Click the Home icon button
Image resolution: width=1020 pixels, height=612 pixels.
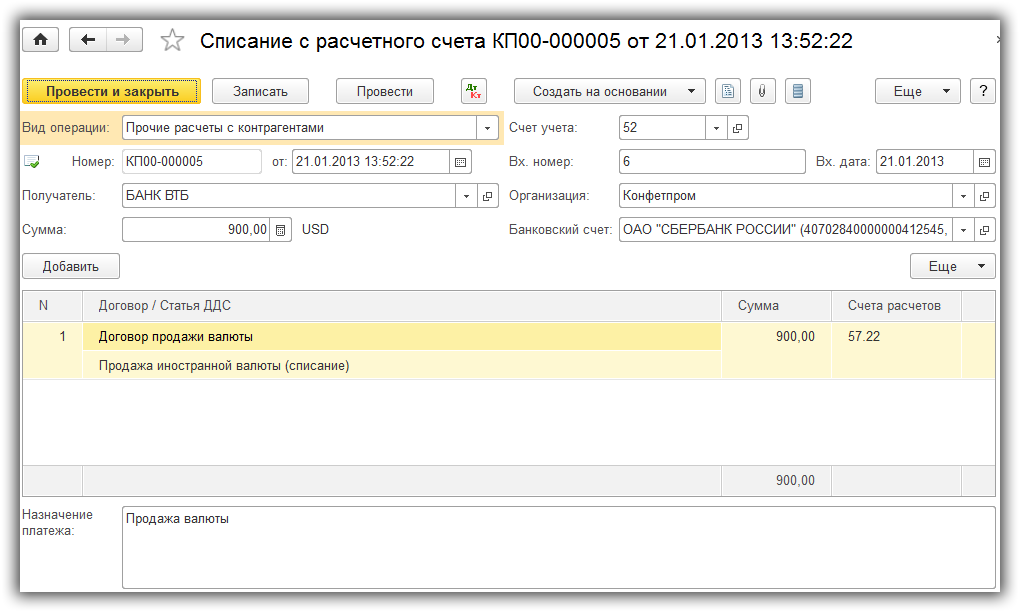tap(41, 39)
